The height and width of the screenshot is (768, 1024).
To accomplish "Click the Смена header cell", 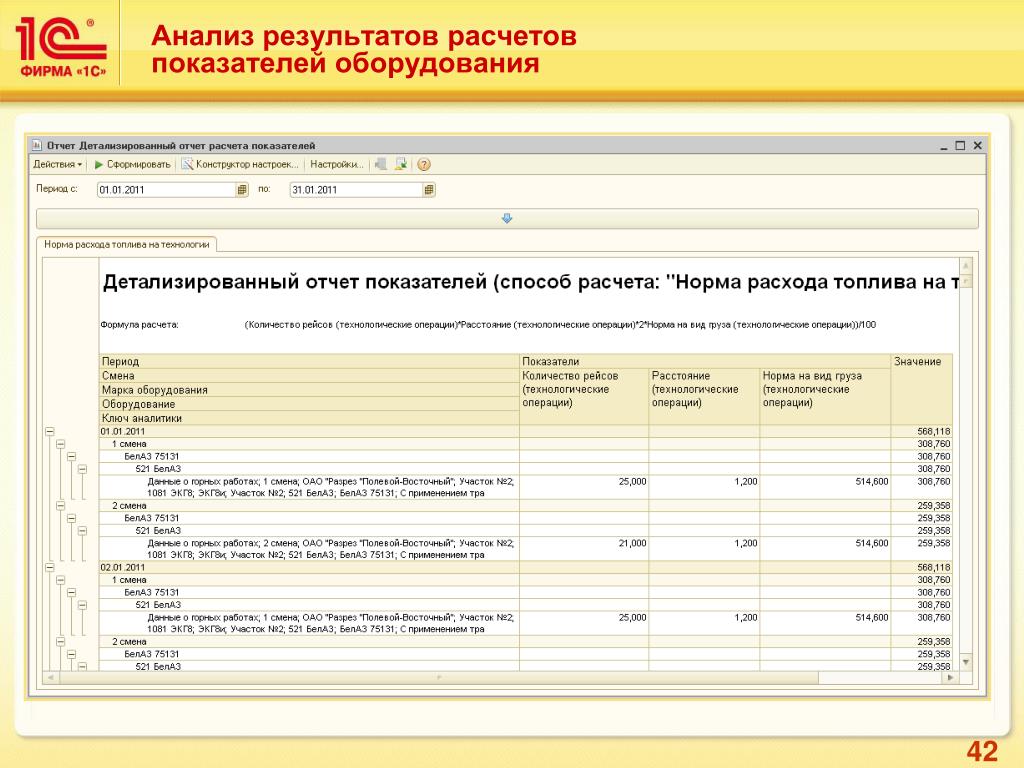I will pos(309,376).
